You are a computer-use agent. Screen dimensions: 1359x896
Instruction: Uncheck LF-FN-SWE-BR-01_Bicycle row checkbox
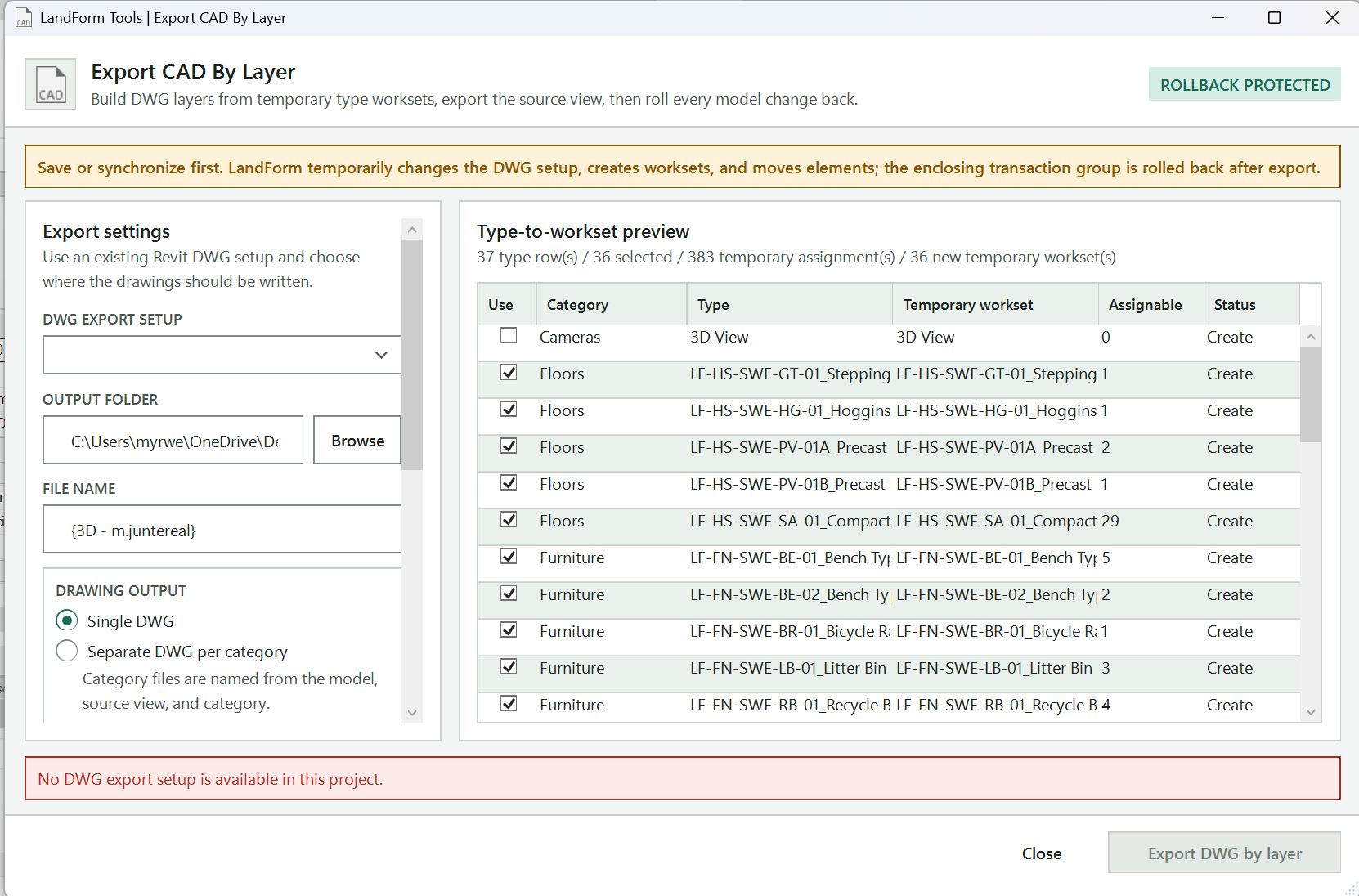coord(509,630)
